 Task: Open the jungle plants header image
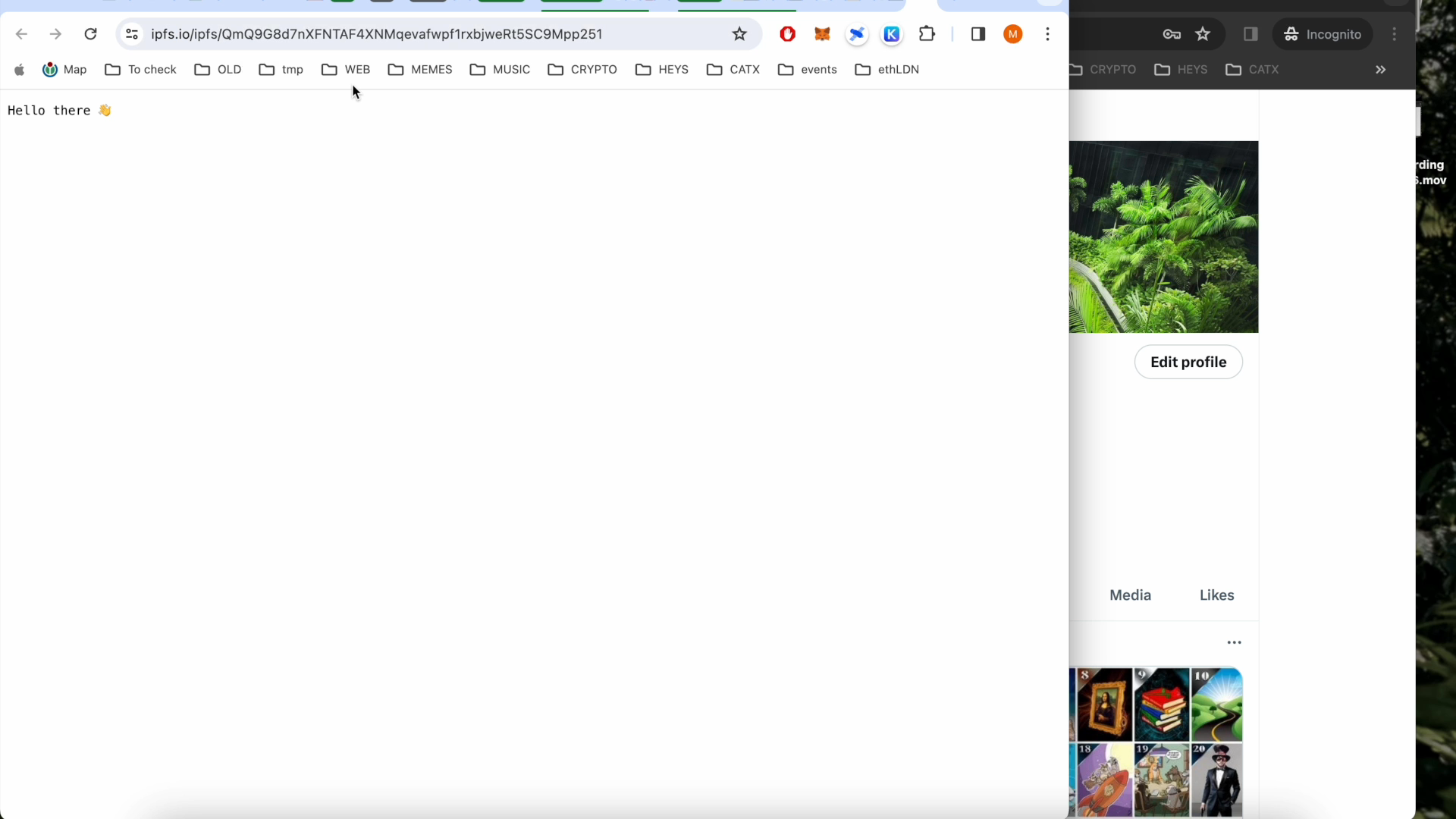tap(1164, 237)
